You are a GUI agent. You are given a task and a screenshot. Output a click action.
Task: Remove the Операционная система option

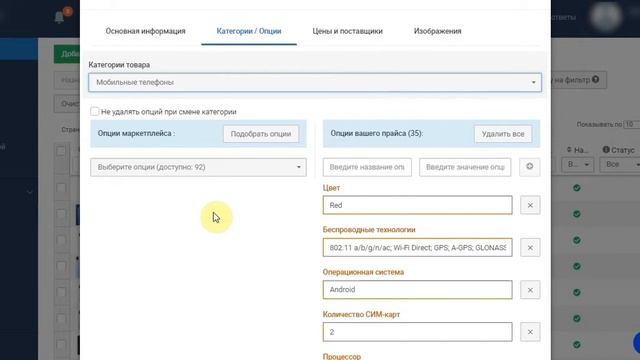tap(530, 290)
